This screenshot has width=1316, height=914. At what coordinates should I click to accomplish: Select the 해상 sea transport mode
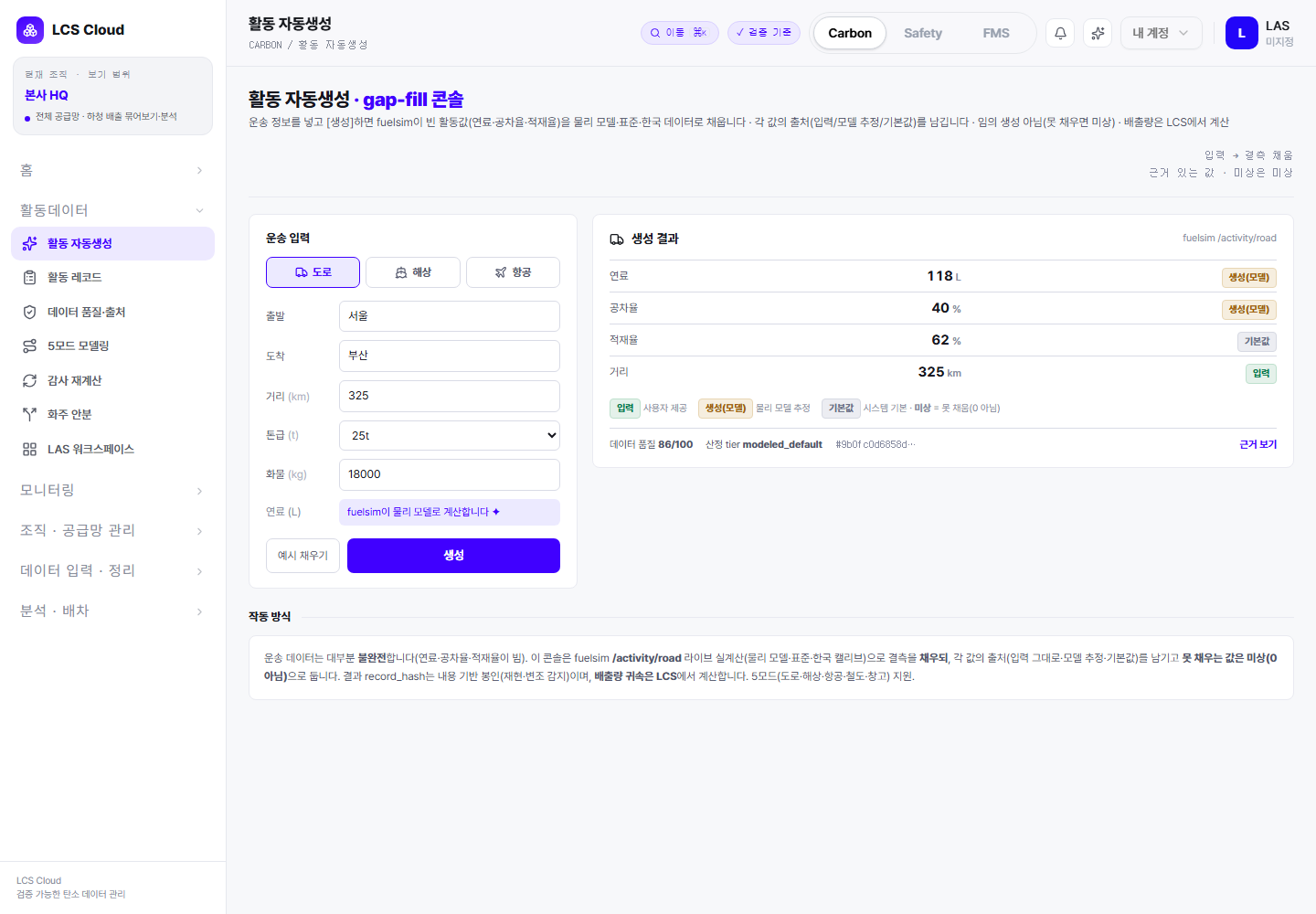pos(413,272)
